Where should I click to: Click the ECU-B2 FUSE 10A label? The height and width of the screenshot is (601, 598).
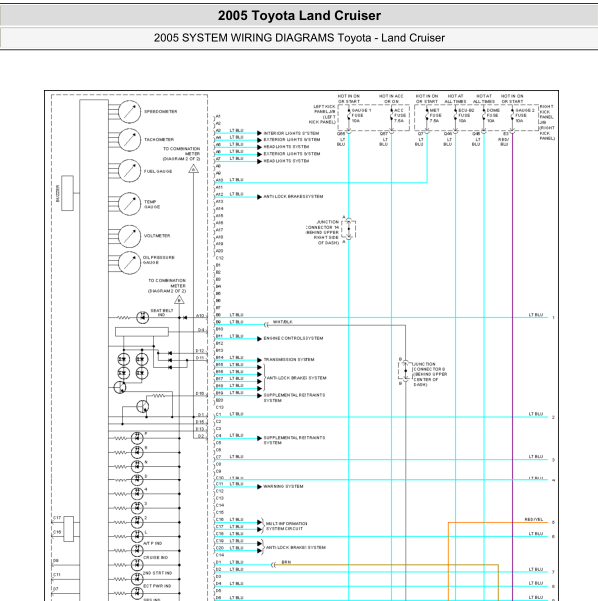tap(467, 115)
